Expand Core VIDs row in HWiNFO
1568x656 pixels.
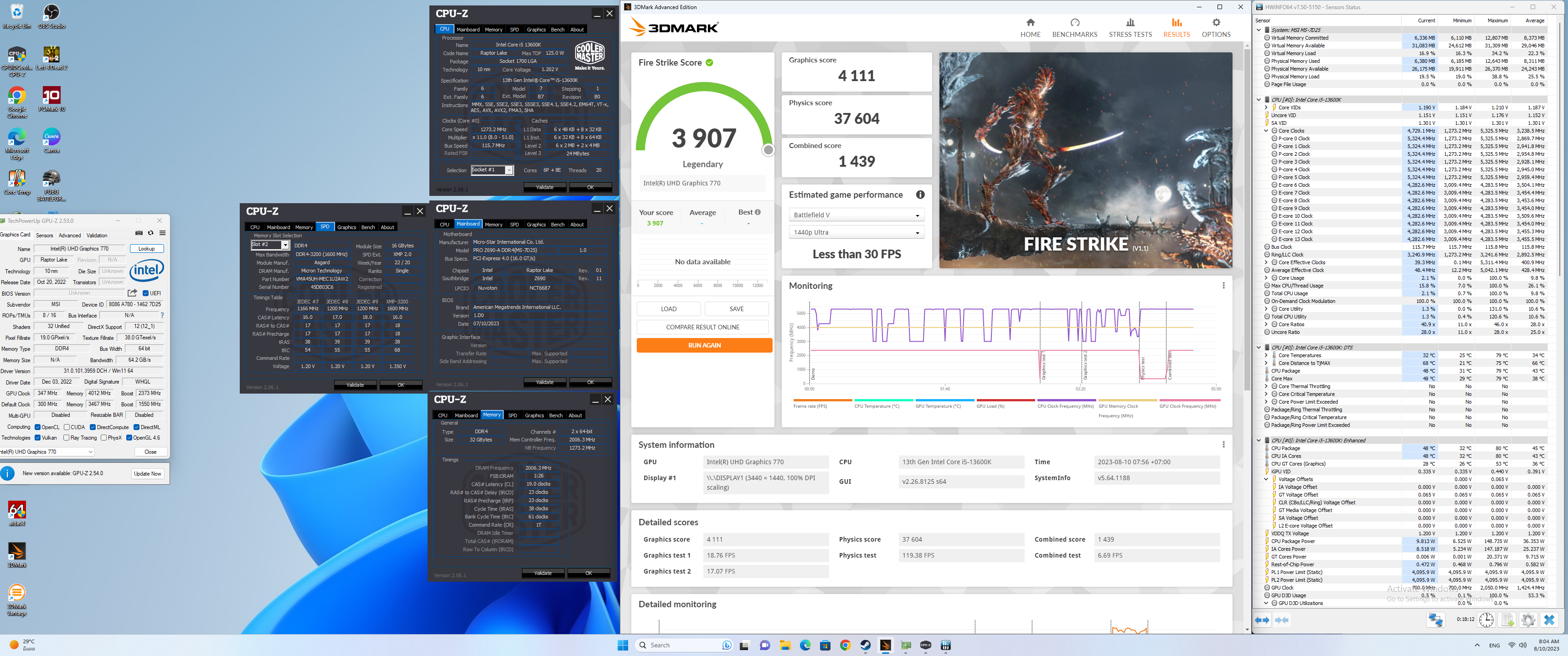point(1266,107)
